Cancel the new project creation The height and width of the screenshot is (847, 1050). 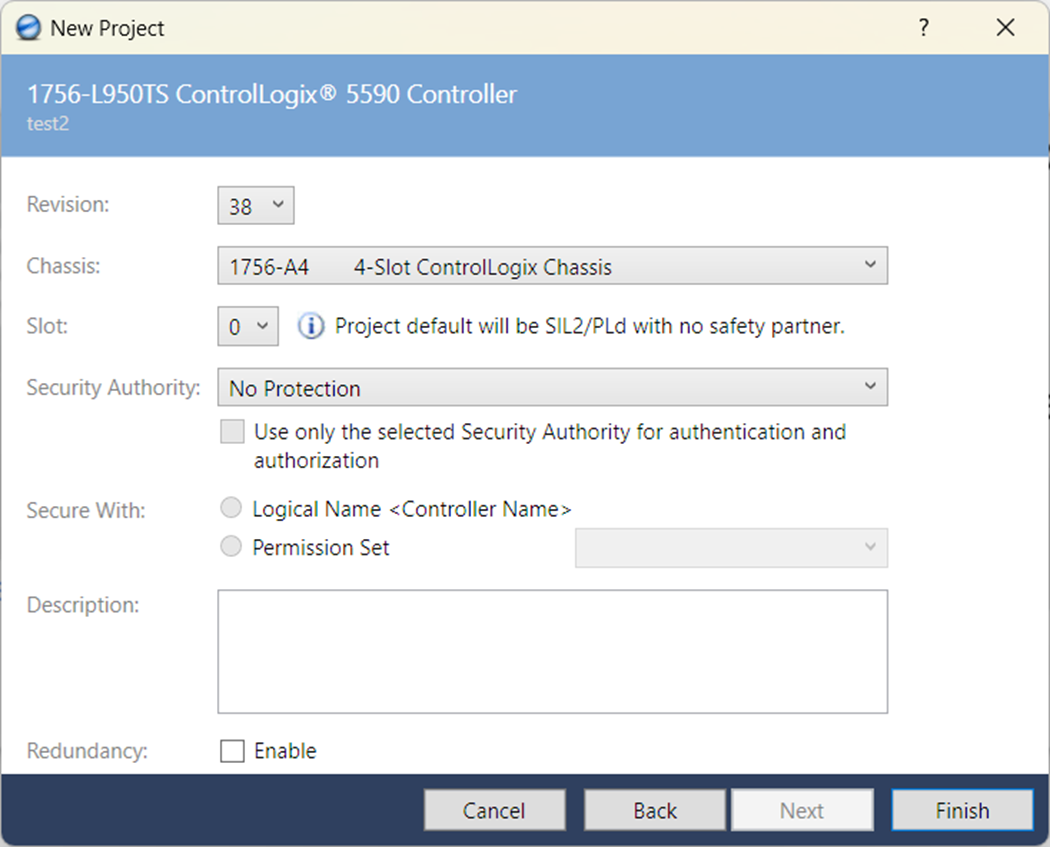pyautogui.click(x=494, y=810)
